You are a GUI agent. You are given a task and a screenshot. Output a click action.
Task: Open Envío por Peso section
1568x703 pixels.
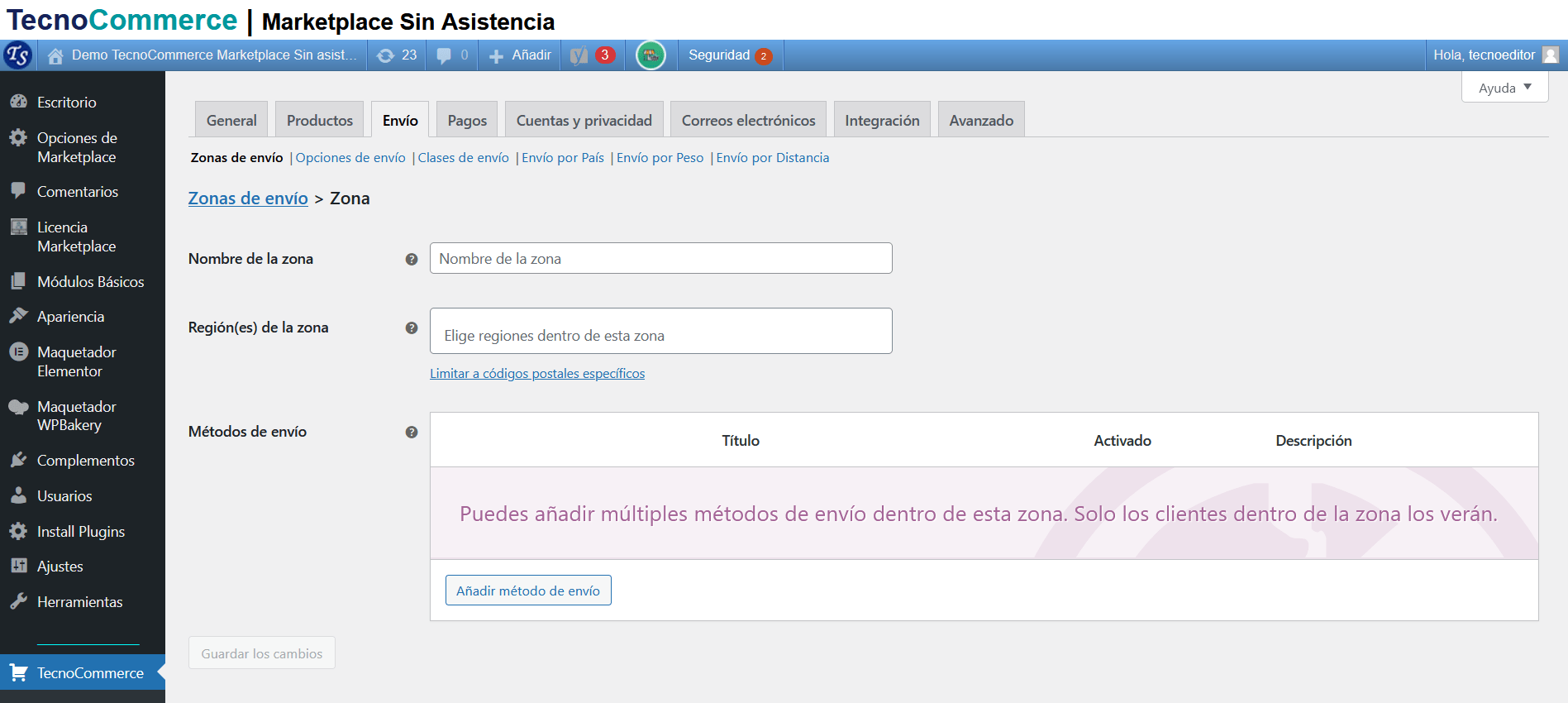click(660, 157)
